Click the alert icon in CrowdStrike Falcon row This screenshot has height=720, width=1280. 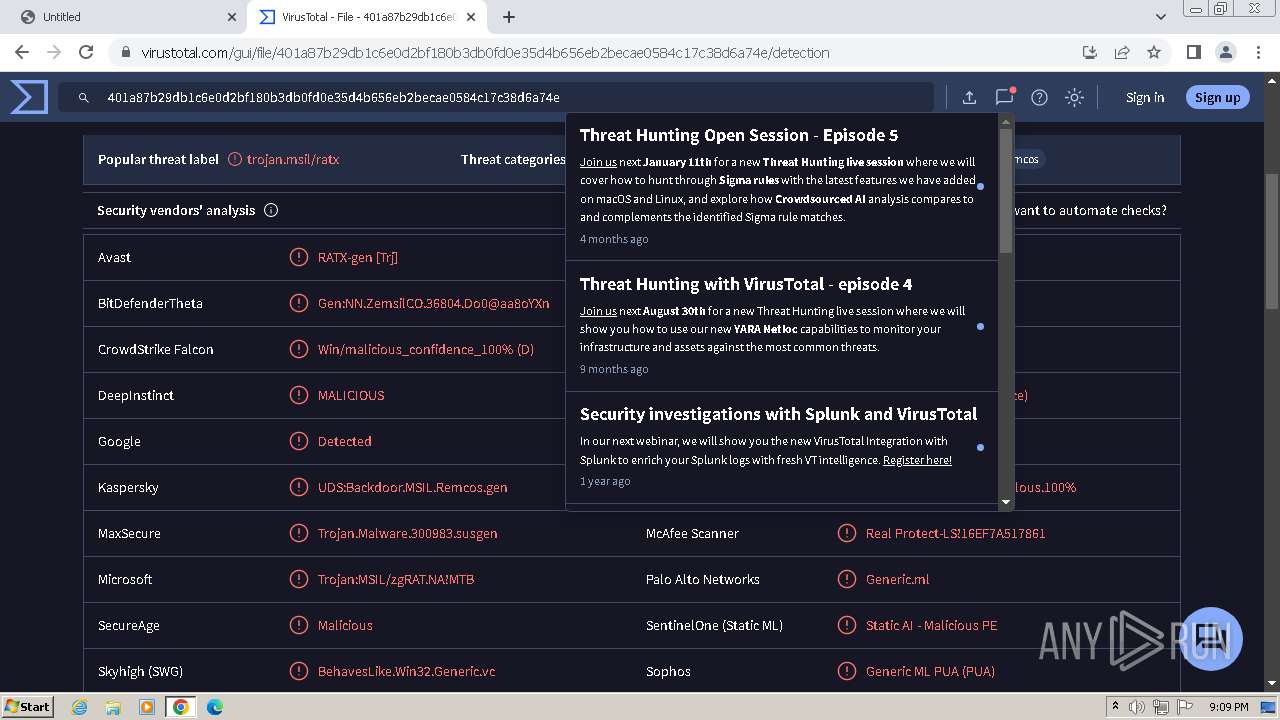pyautogui.click(x=298, y=349)
